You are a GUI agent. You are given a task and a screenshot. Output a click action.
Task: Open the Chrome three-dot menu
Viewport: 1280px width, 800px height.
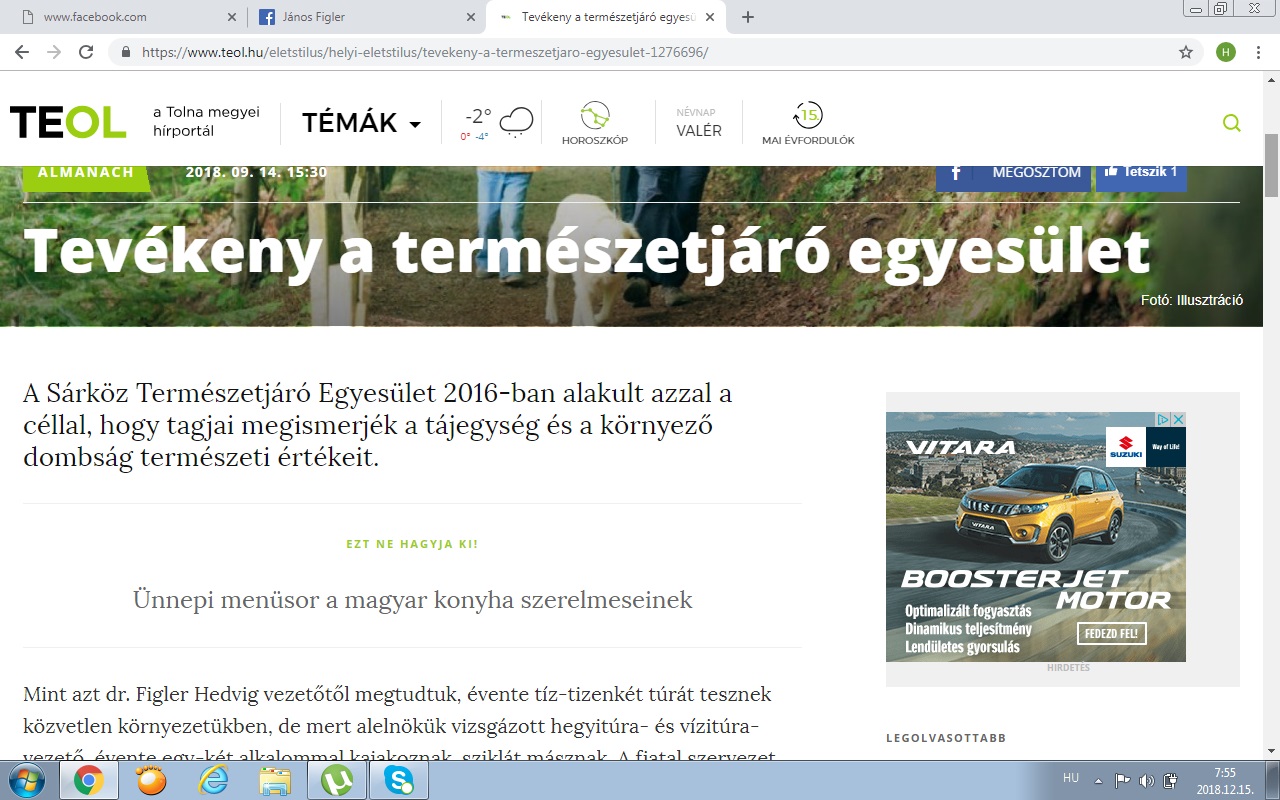(1257, 52)
